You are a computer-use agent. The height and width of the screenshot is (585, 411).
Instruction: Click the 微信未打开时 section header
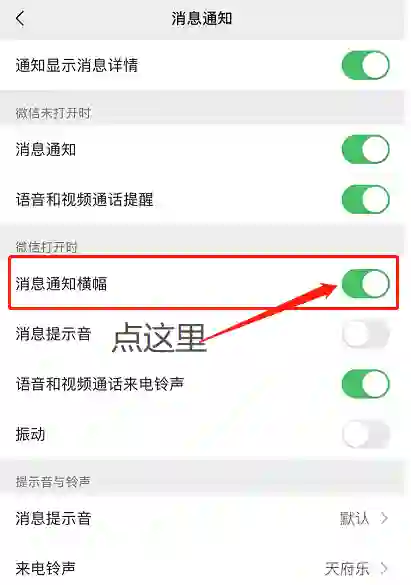(x=53, y=113)
